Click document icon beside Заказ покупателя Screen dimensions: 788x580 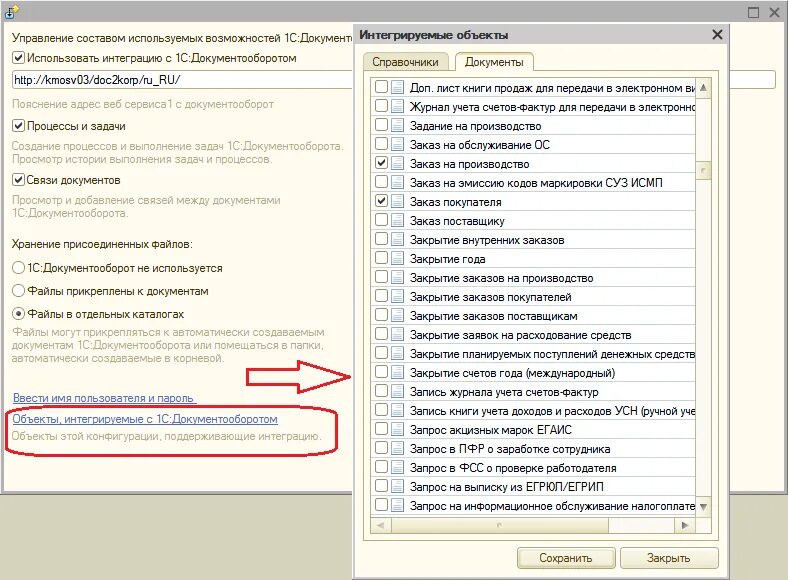point(398,202)
